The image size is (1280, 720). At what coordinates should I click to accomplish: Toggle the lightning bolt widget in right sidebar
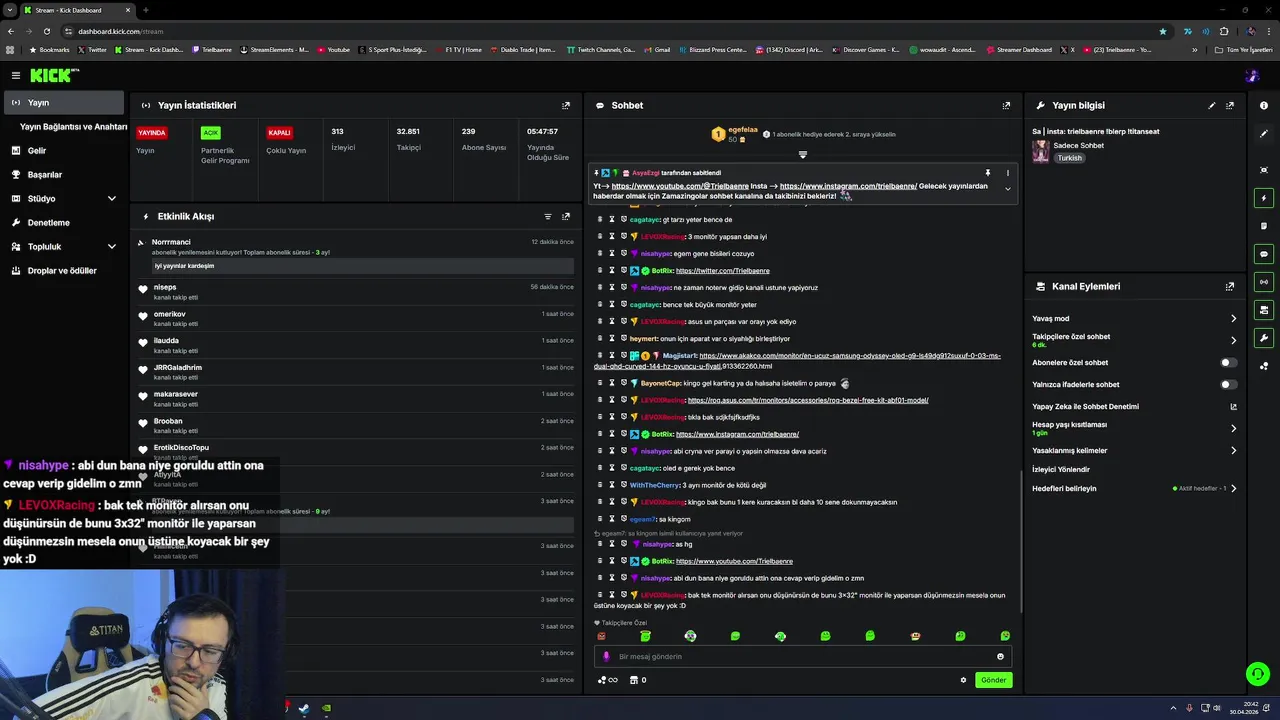pos(1264,198)
